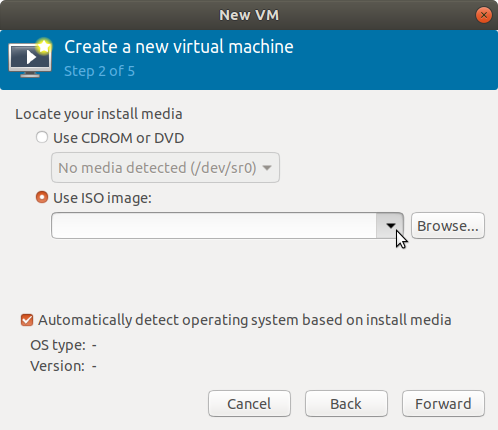
Task: Click the Step 2 of 5 subtitle
Action: (99, 71)
